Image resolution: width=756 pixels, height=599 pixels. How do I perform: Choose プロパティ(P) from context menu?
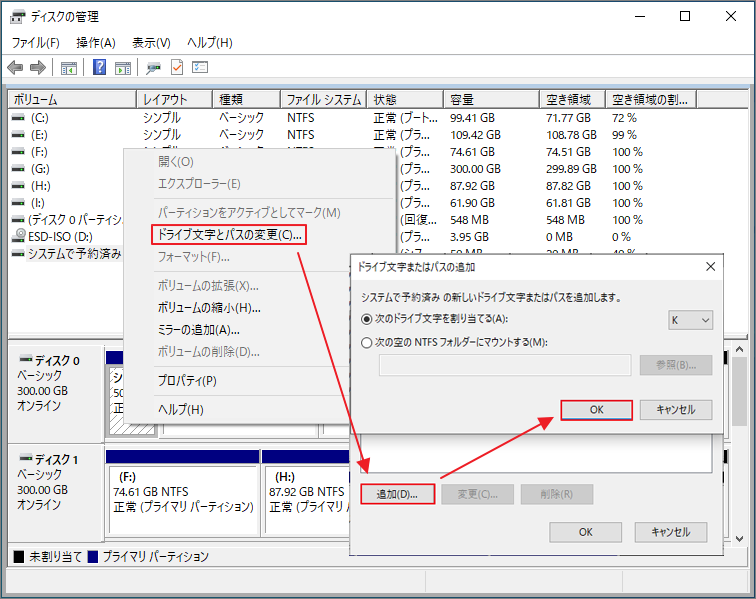tap(187, 381)
